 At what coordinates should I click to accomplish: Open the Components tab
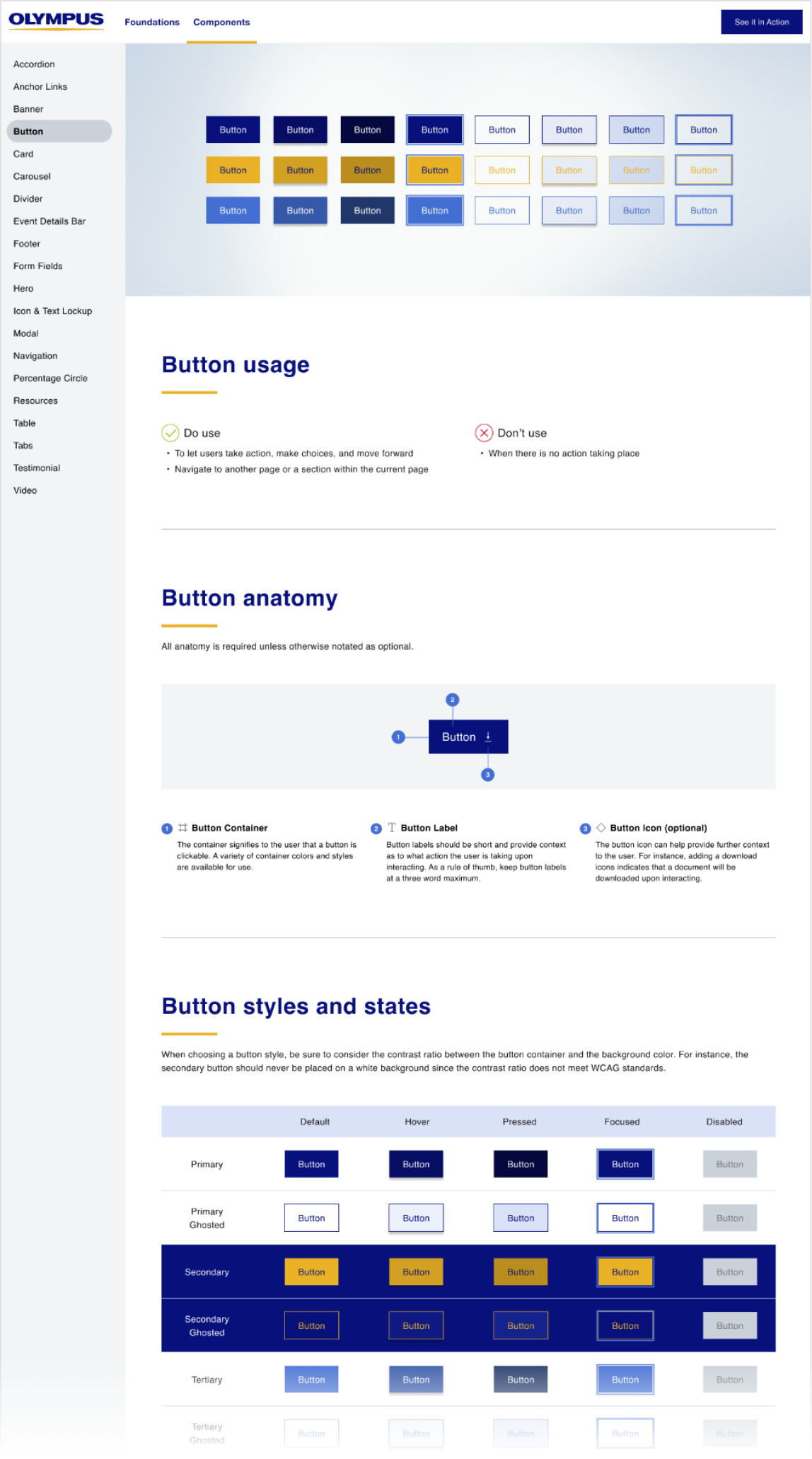click(221, 22)
